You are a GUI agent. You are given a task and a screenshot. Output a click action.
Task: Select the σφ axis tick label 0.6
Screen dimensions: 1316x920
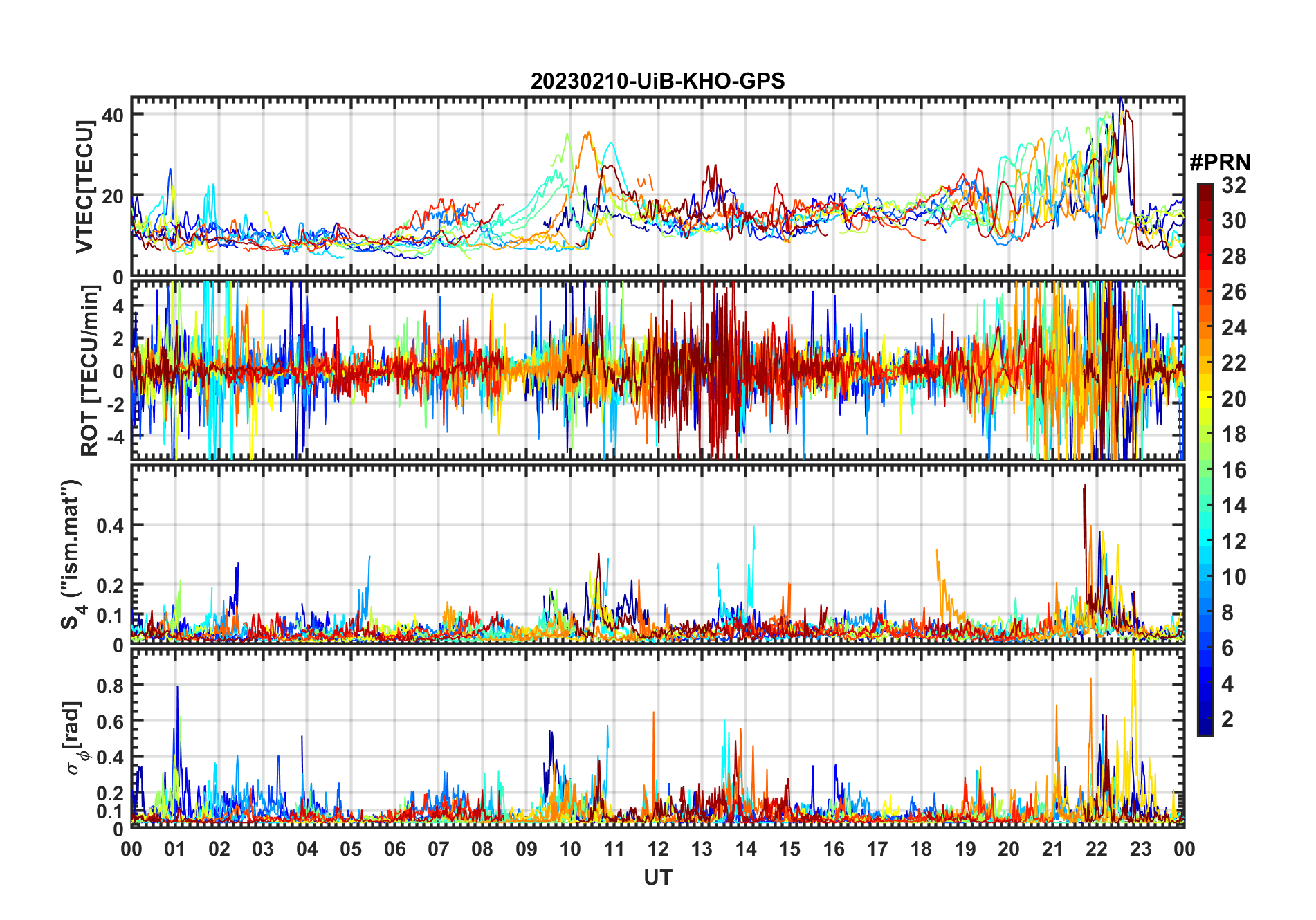[x=110, y=722]
